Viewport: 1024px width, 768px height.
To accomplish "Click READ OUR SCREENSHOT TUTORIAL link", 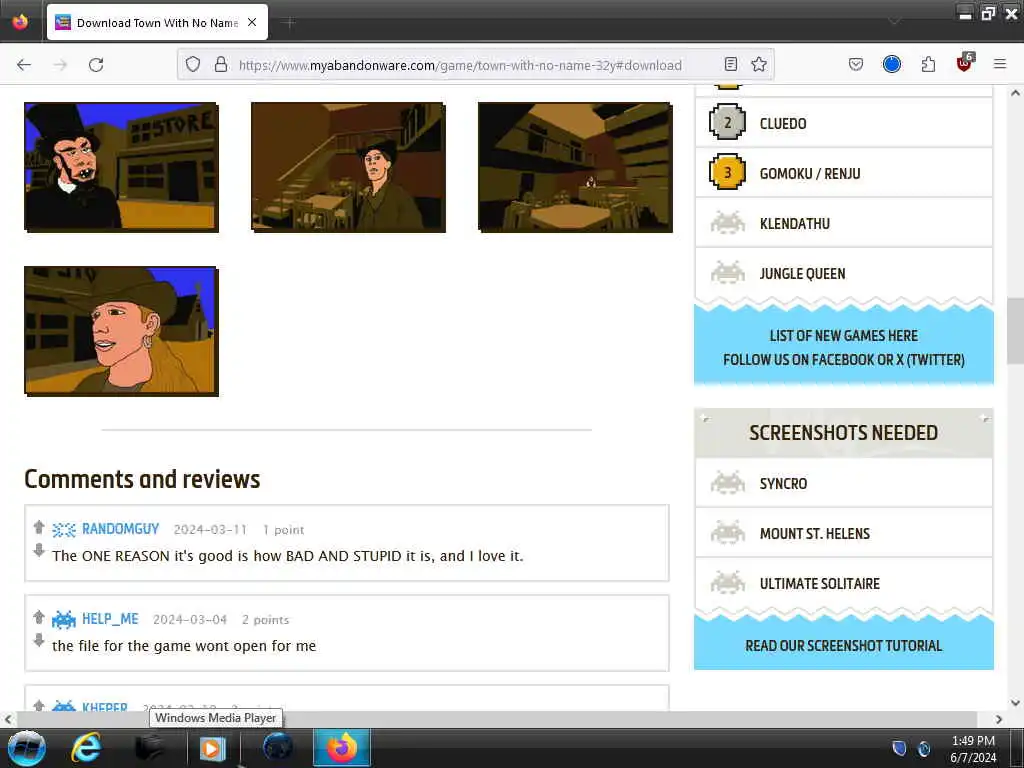I will [844, 646].
